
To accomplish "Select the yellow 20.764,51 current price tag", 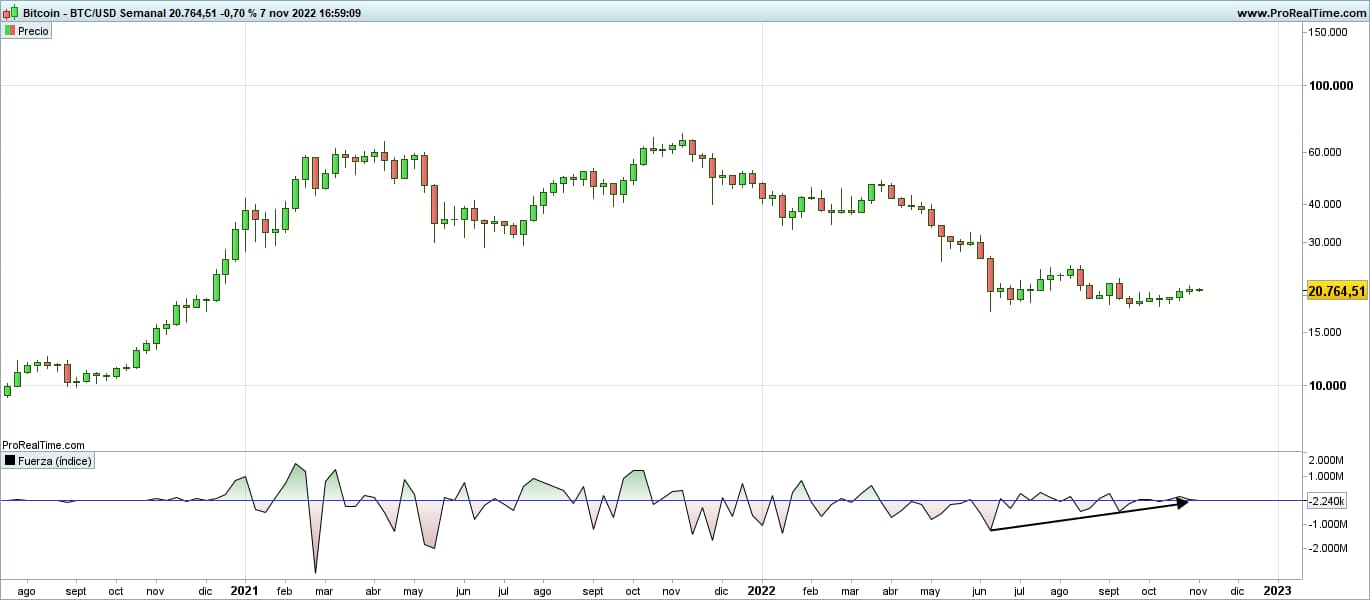I will point(1337,291).
